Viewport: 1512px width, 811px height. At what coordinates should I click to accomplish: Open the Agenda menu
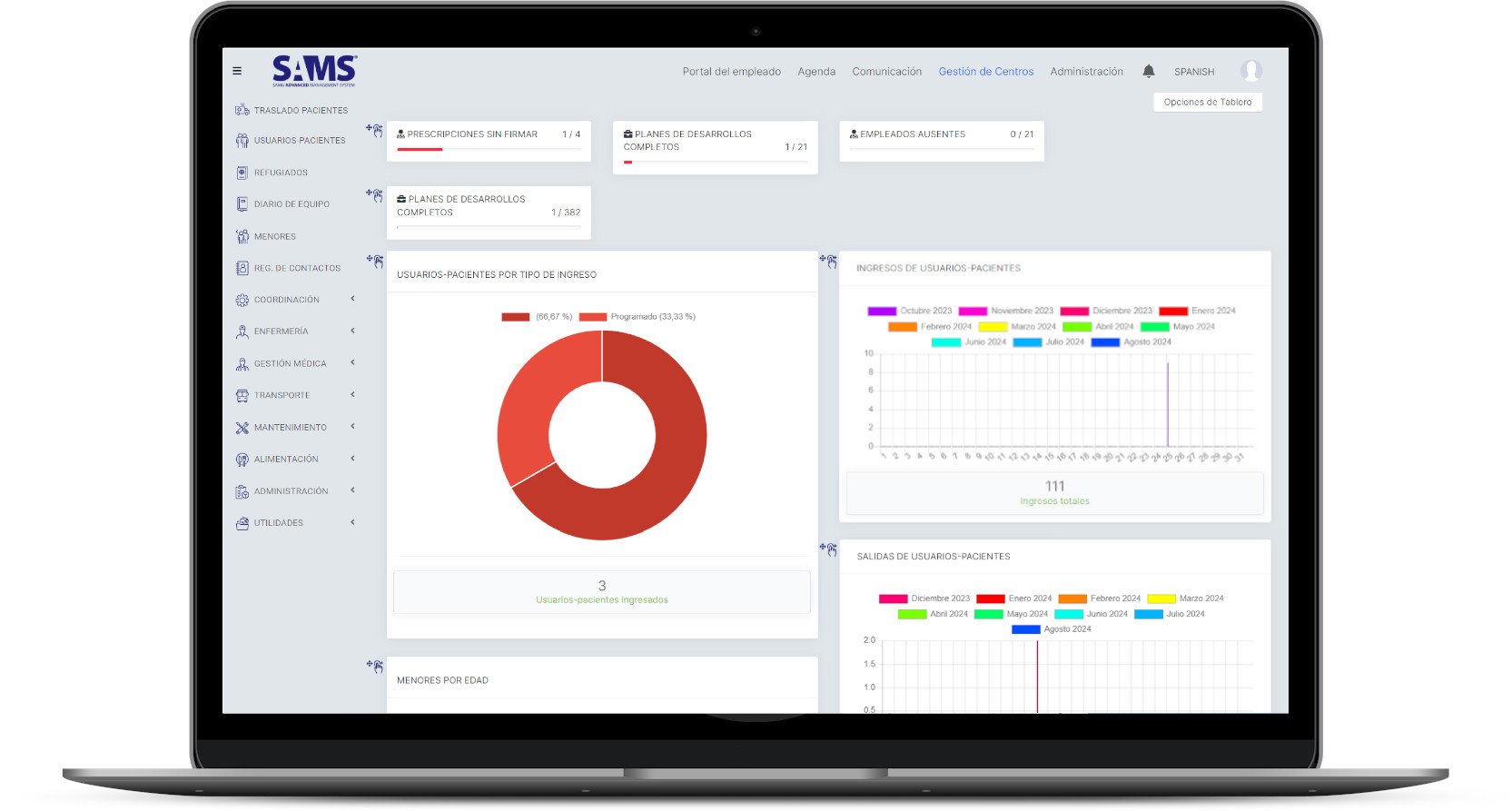click(816, 72)
